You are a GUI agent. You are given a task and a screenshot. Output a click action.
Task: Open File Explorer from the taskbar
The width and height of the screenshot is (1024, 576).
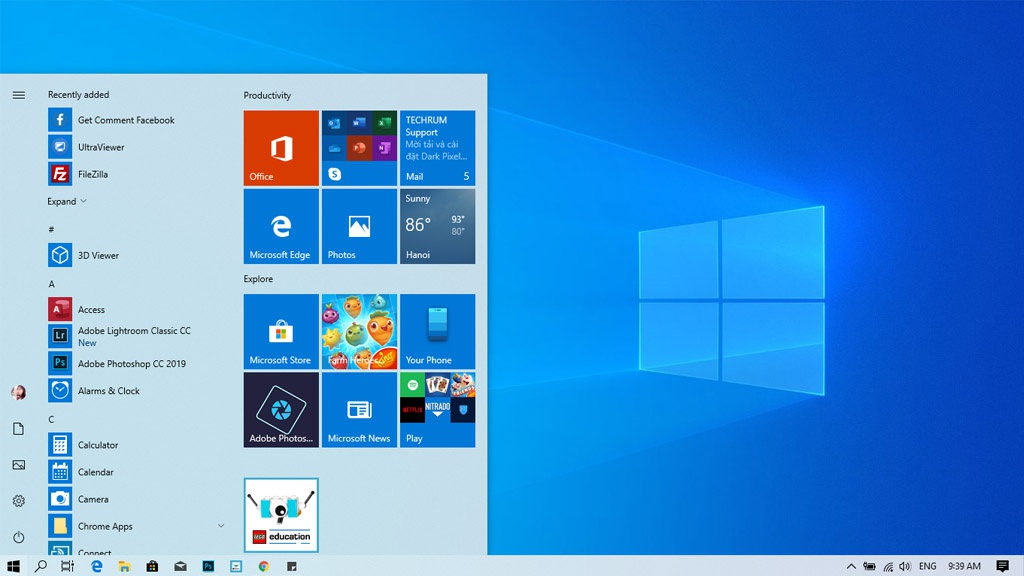point(124,566)
